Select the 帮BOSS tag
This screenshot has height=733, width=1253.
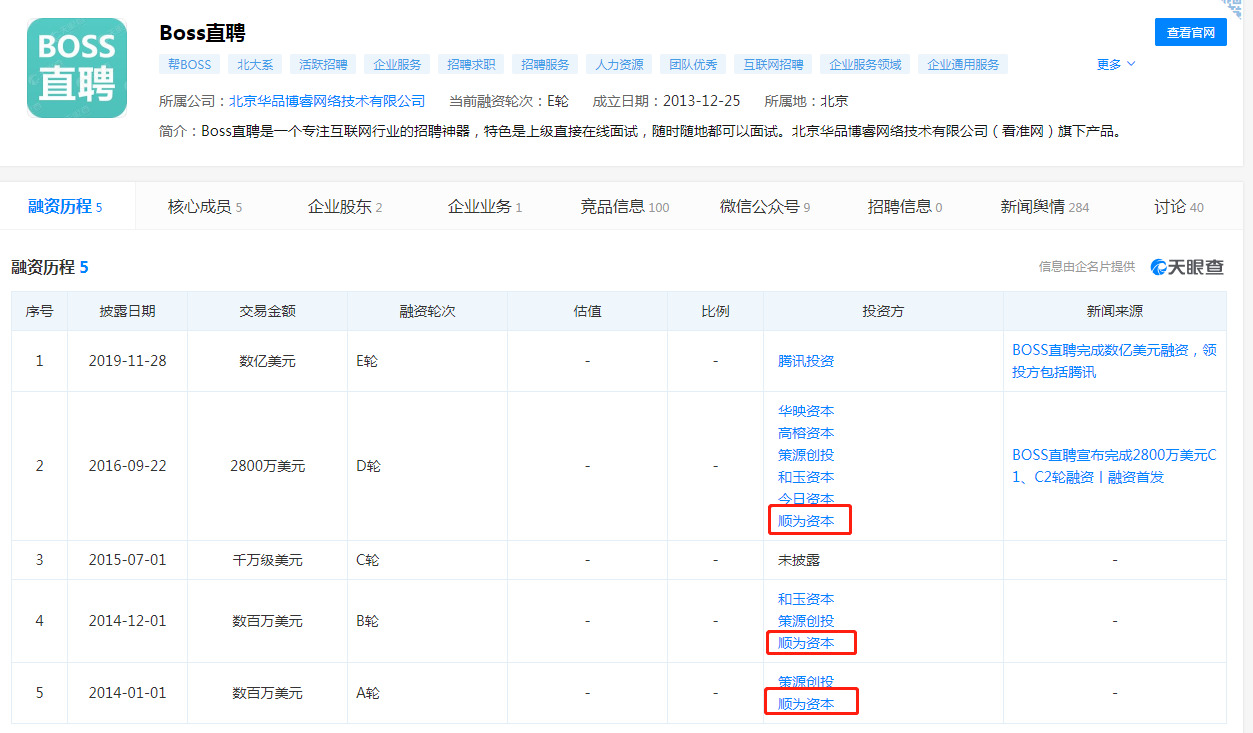click(190, 64)
